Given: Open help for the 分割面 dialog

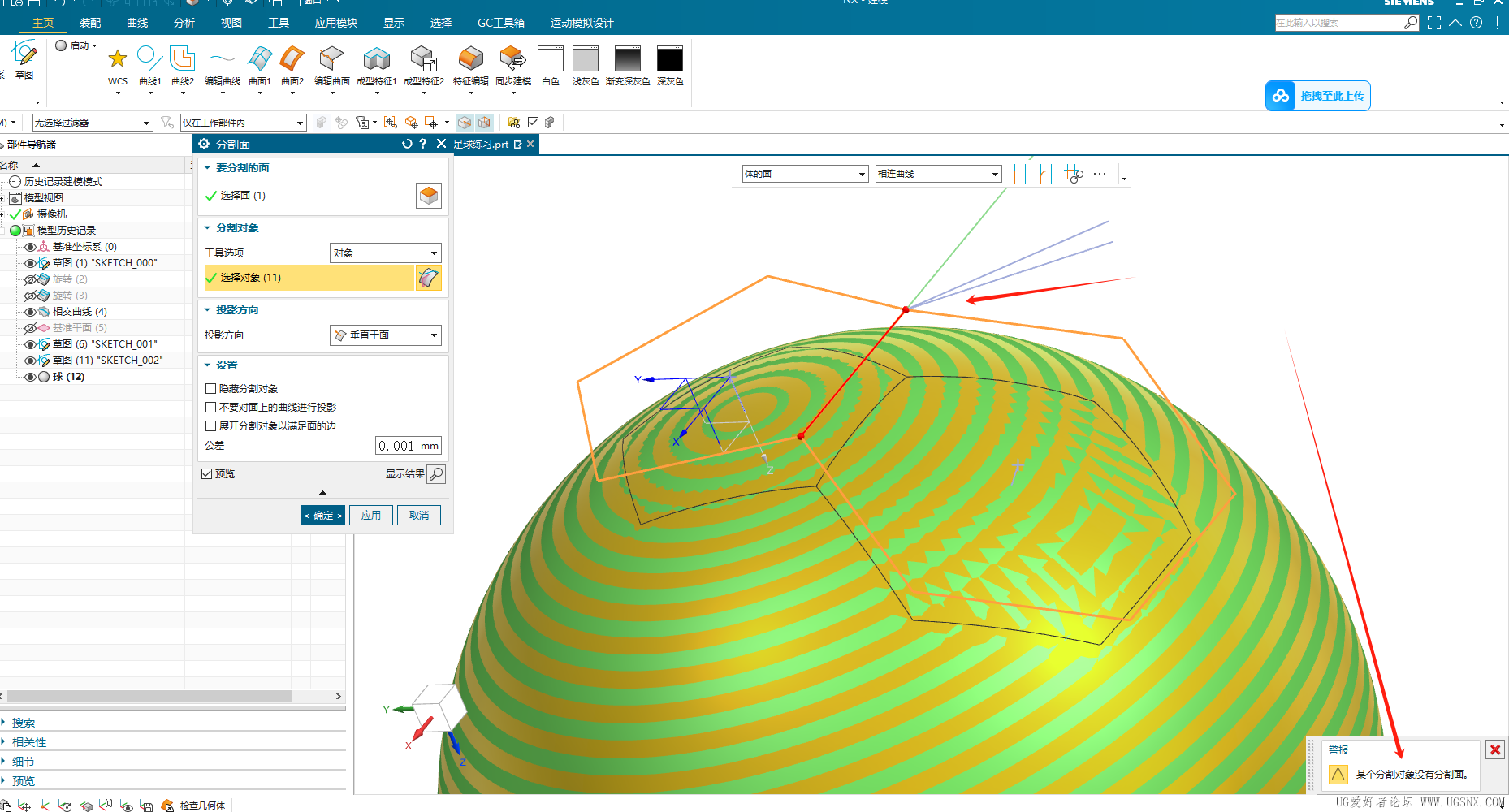Looking at the screenshot, I should coord(422,144).
